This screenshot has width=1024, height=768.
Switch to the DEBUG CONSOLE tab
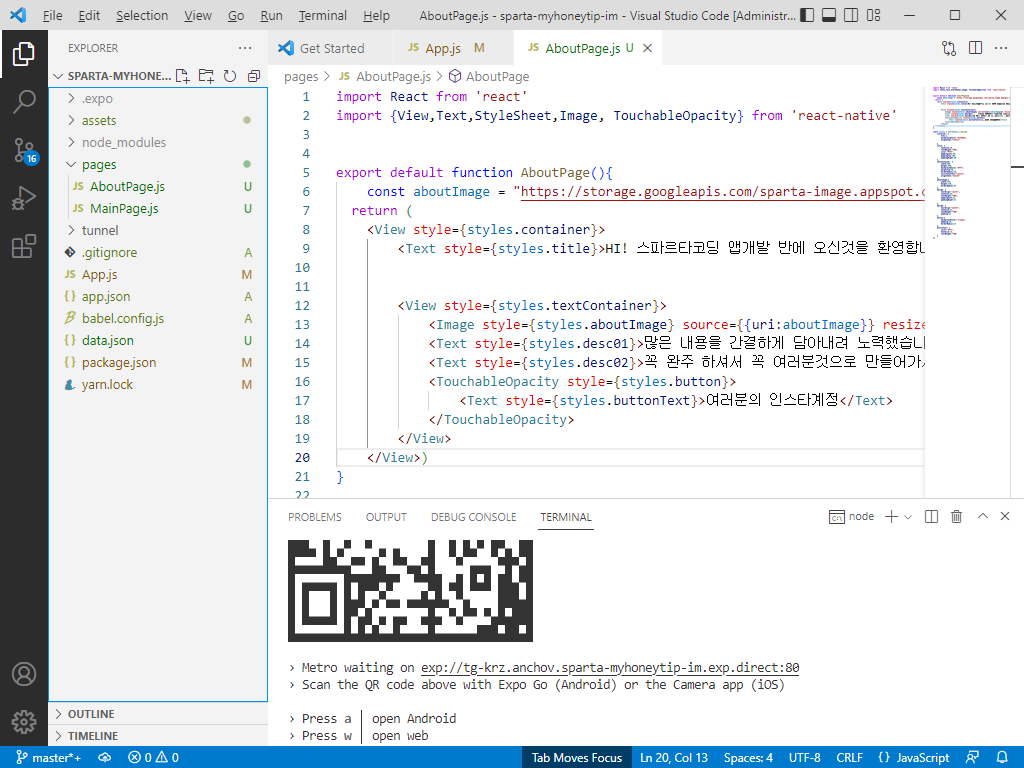point(473,517)
